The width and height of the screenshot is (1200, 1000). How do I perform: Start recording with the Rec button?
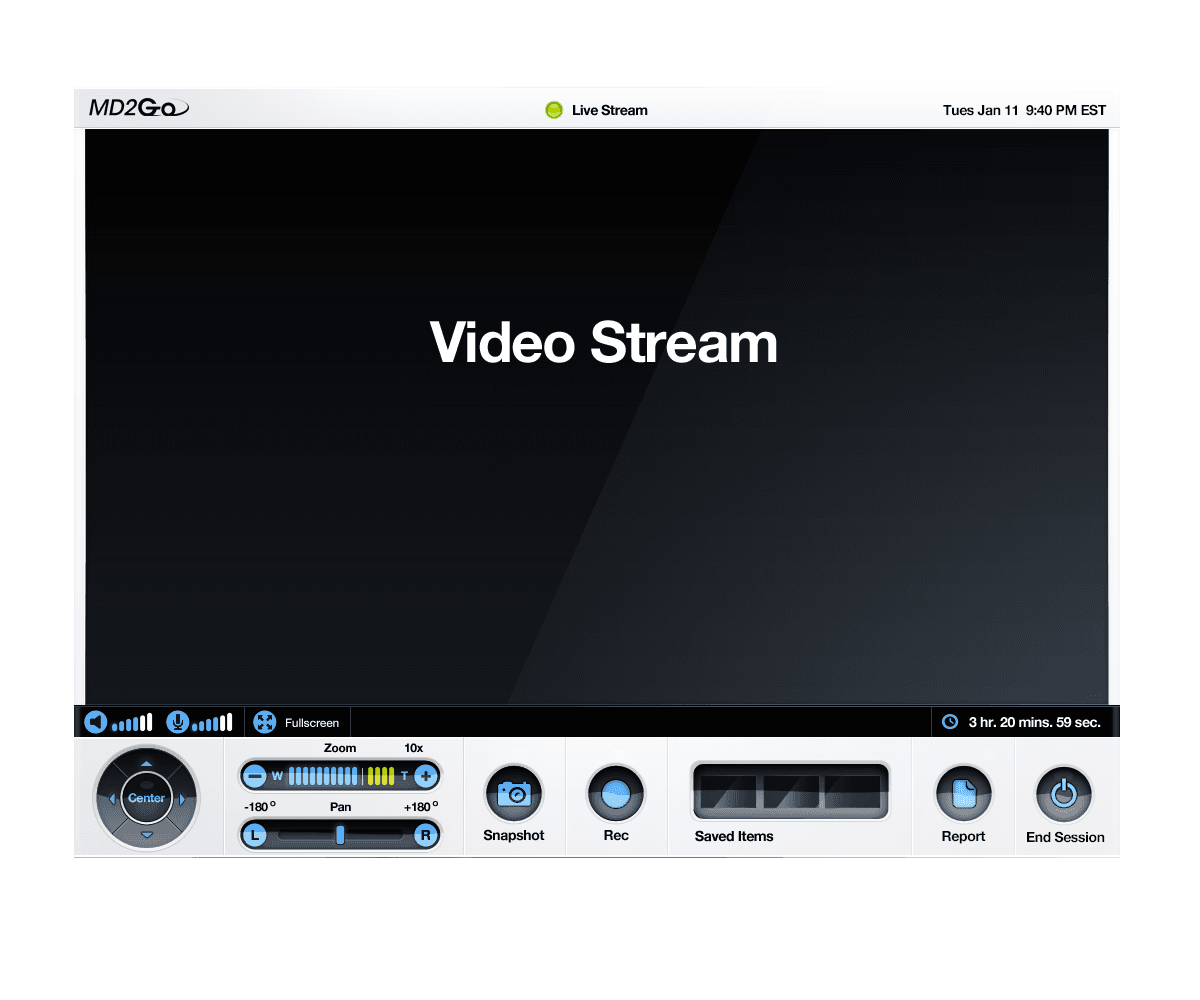click(616, 794)
